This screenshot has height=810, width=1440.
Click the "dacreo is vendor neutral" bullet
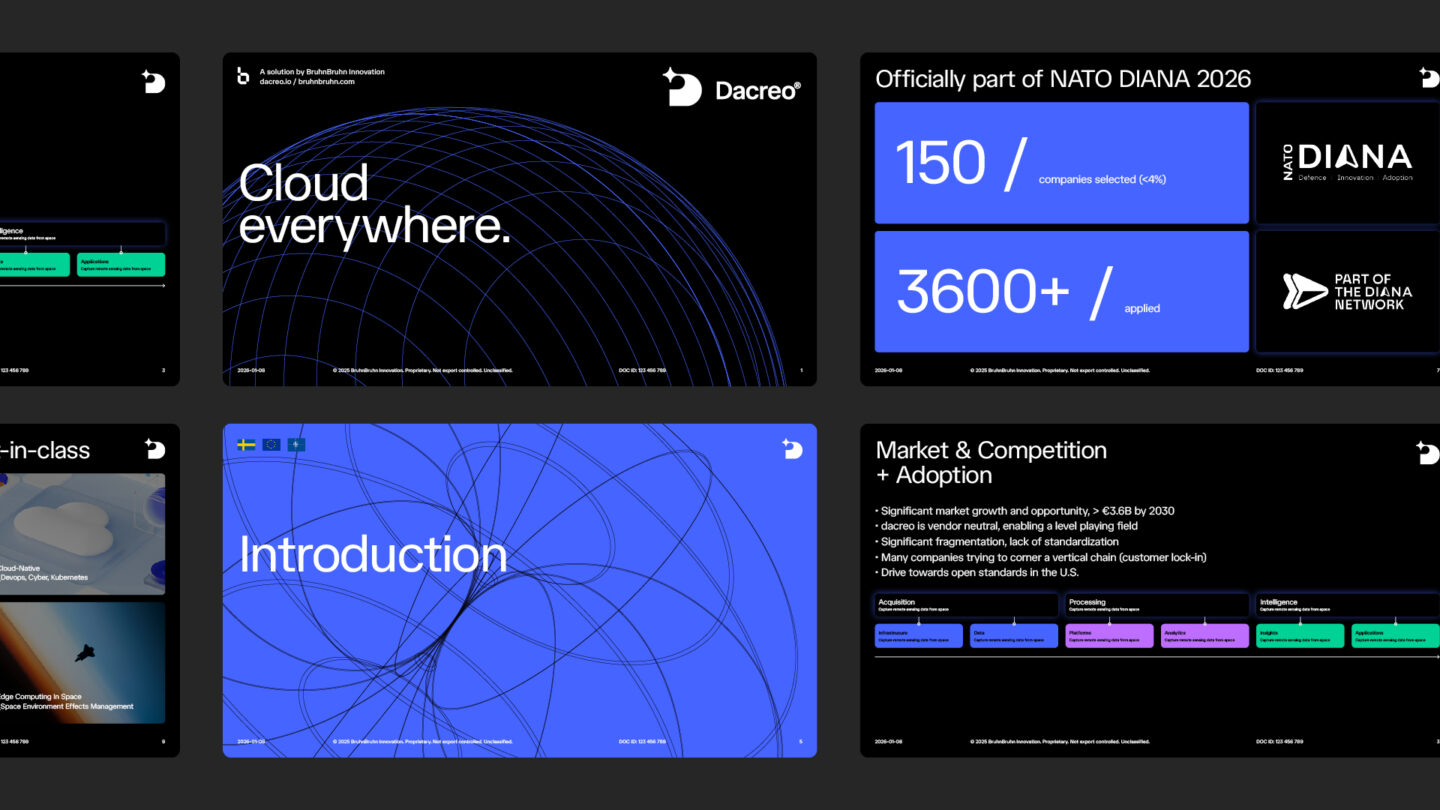(x=1006, y=526)
